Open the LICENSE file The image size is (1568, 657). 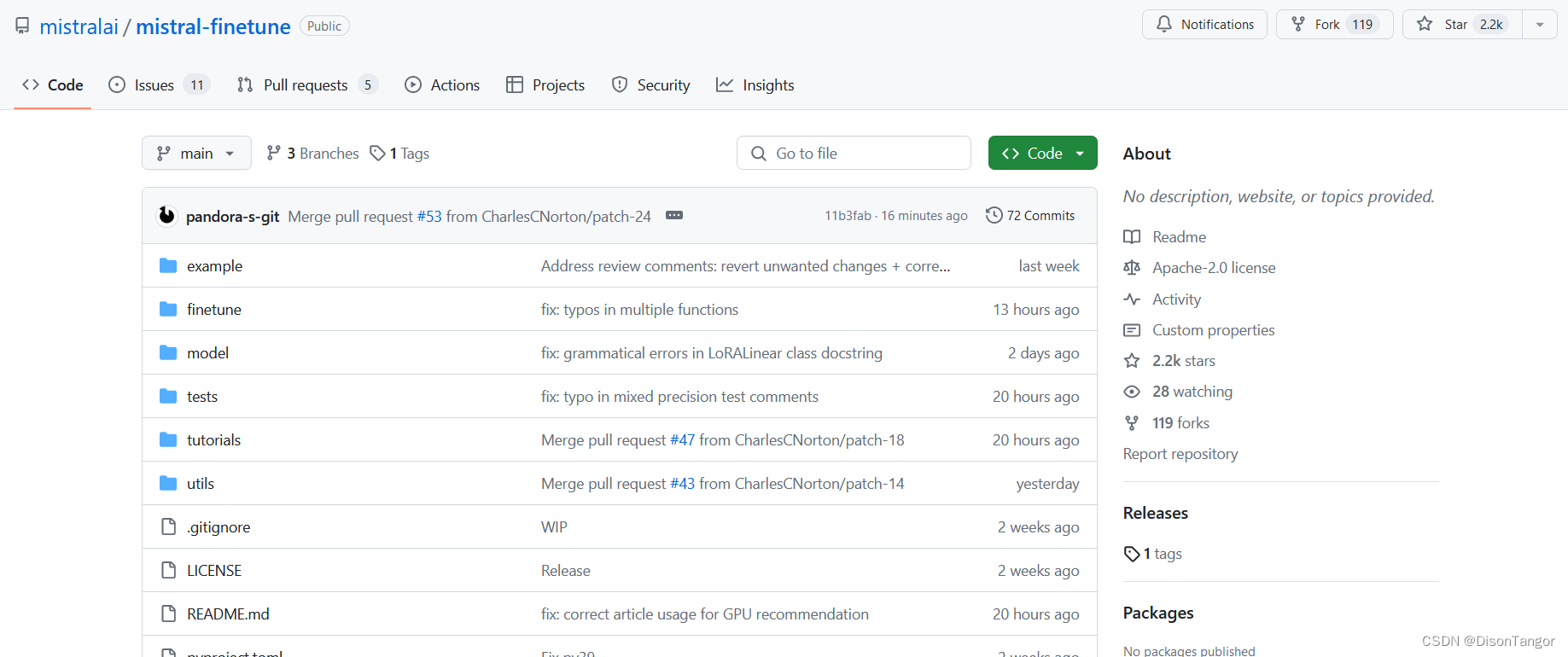pos(214,571)
